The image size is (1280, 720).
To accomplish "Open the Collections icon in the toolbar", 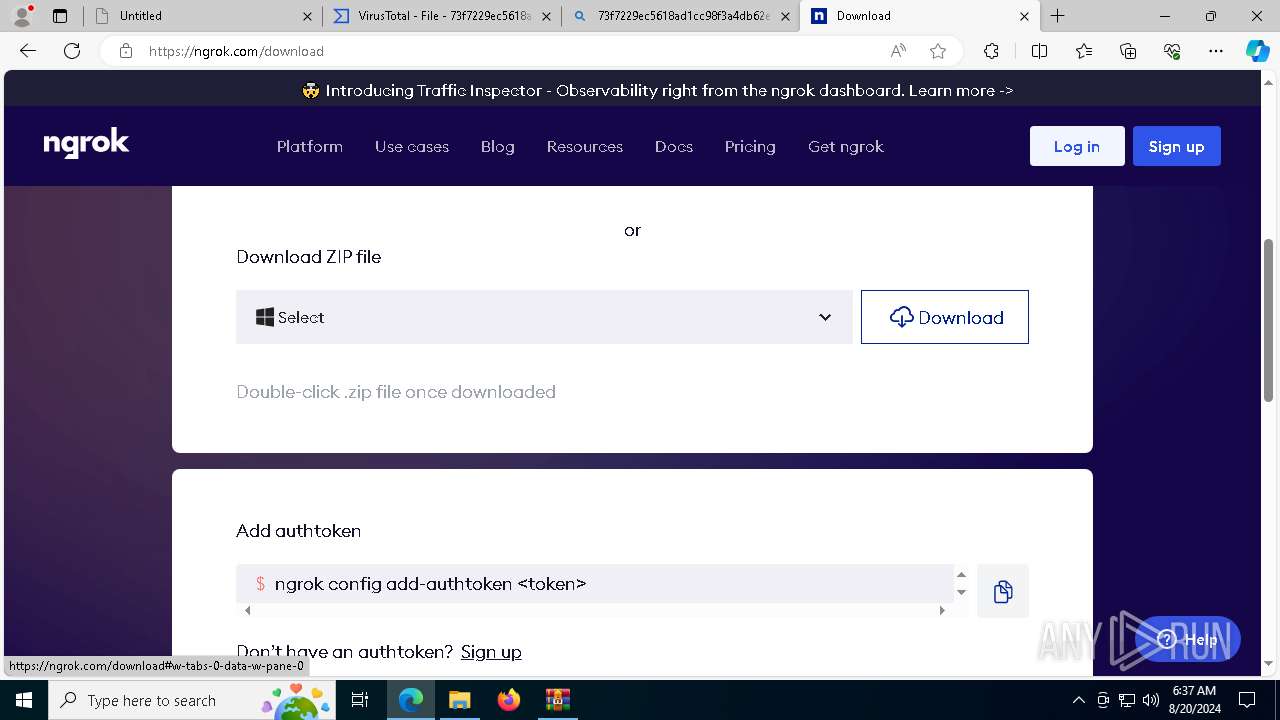I will (x=1128, y=51).
